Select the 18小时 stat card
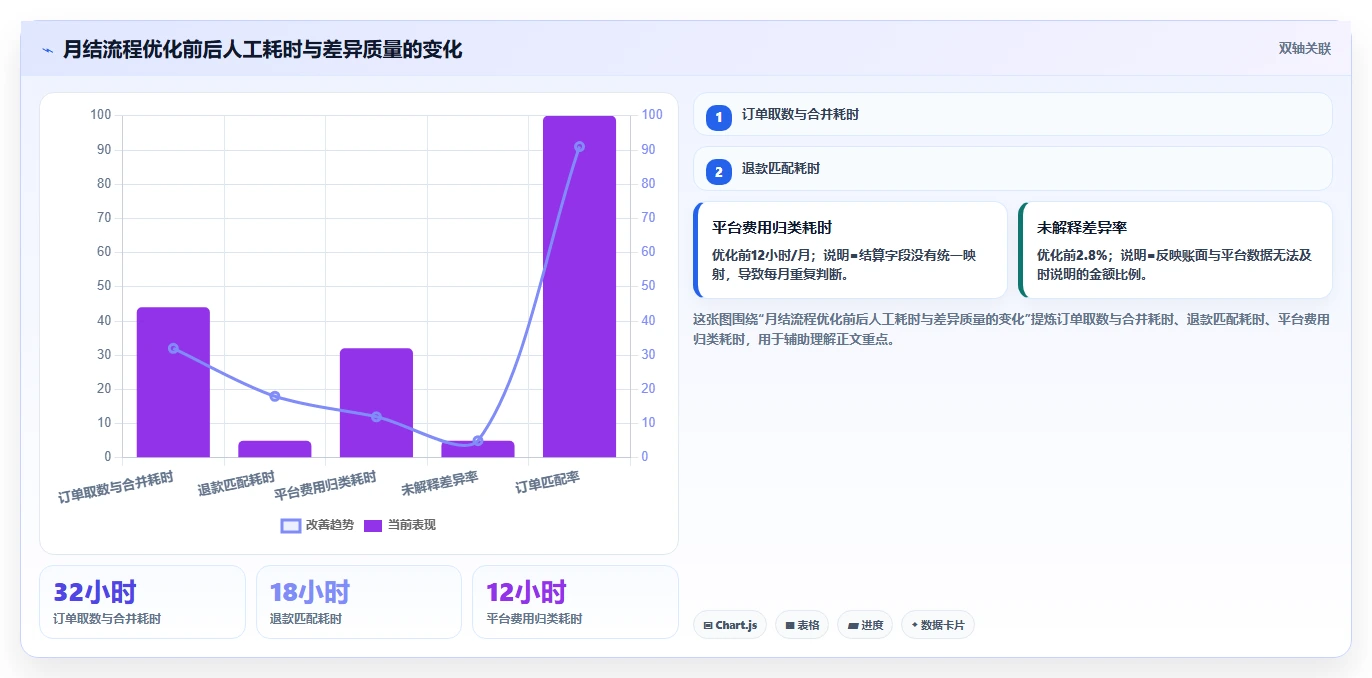 tap(359, 602)
